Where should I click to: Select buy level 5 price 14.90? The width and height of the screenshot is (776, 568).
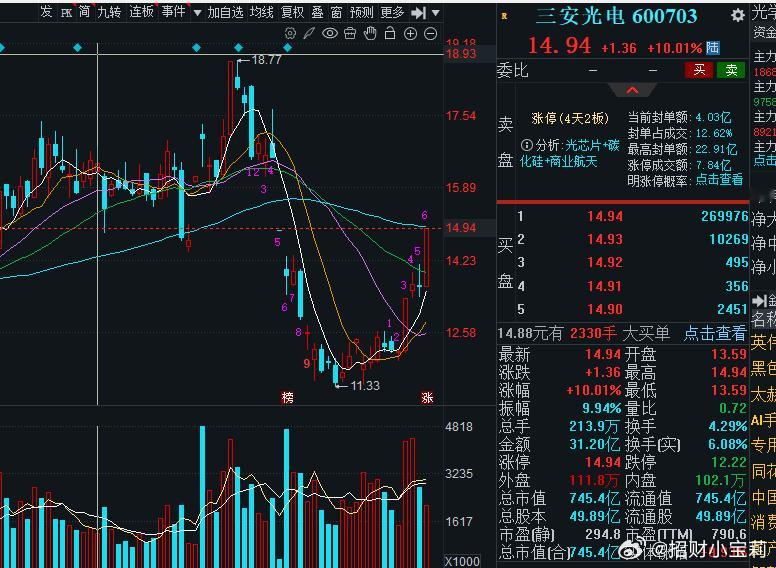pyautogui.click(x=605, y=309)
